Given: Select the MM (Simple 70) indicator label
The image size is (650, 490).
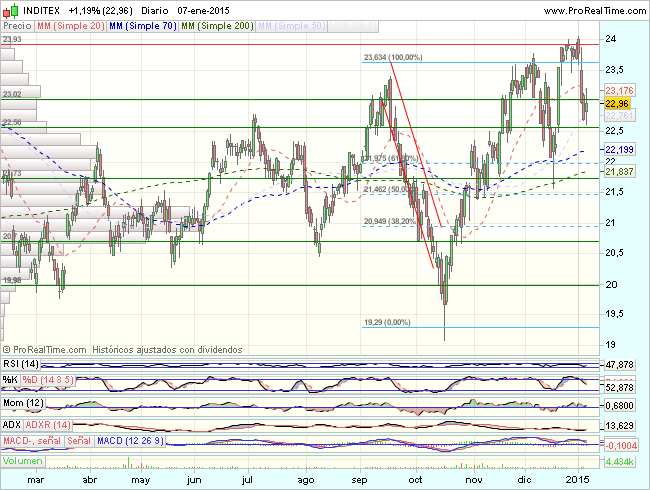Looking at the screenshot, I should click(140, 22).
